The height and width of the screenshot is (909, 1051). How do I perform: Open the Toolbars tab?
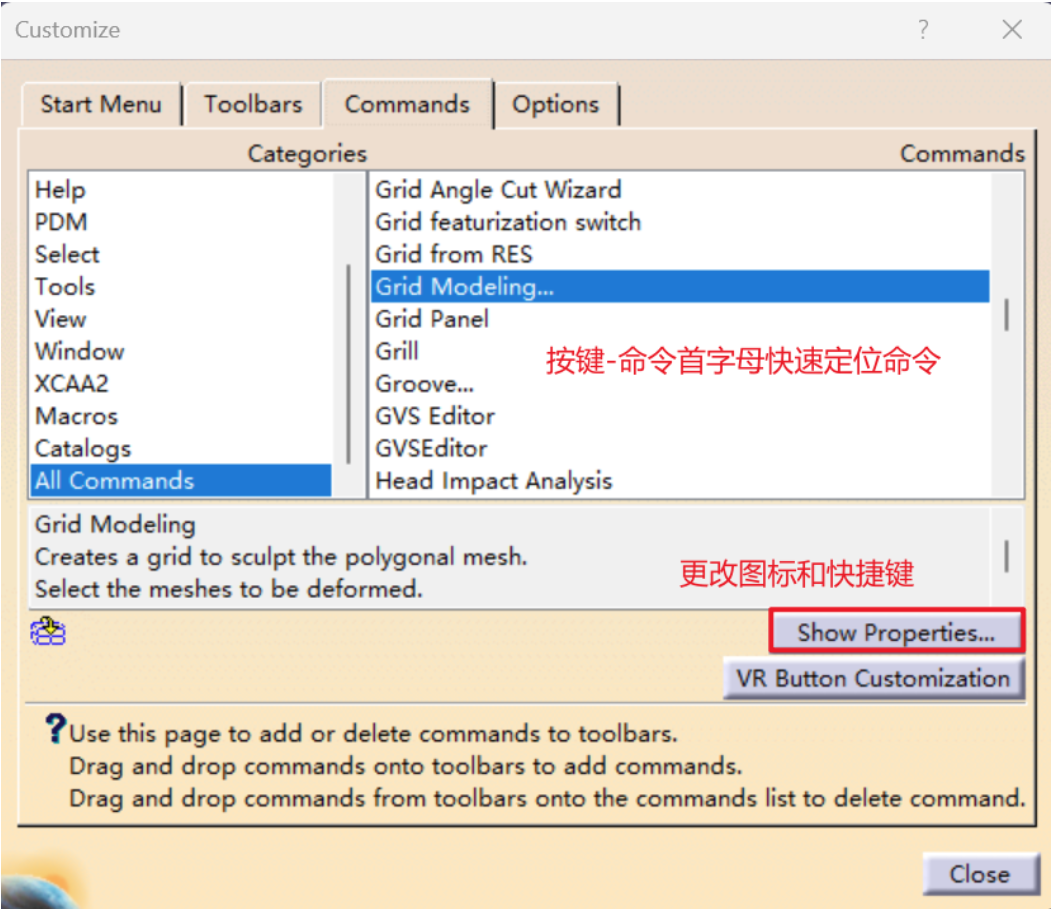pyautogui.click(x=253, y=105)
